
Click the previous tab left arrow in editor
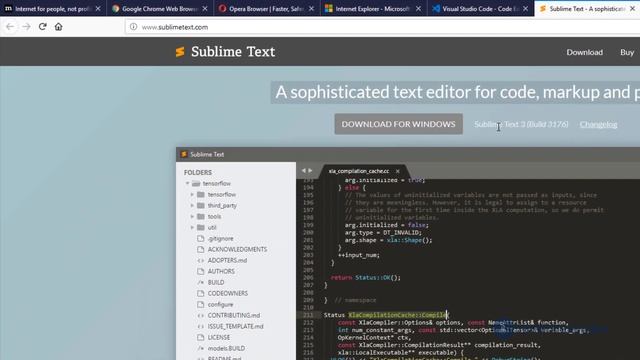303,171
